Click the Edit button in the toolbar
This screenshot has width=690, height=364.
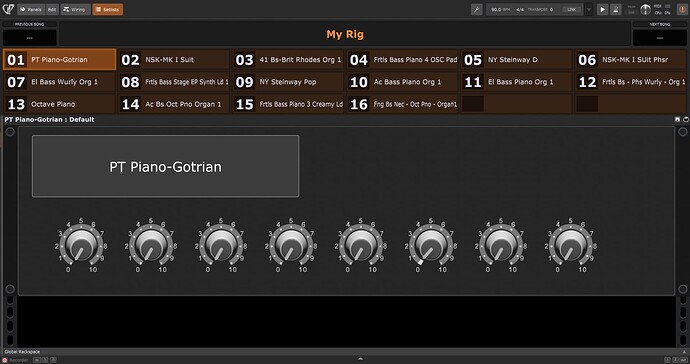click(52, 9)
